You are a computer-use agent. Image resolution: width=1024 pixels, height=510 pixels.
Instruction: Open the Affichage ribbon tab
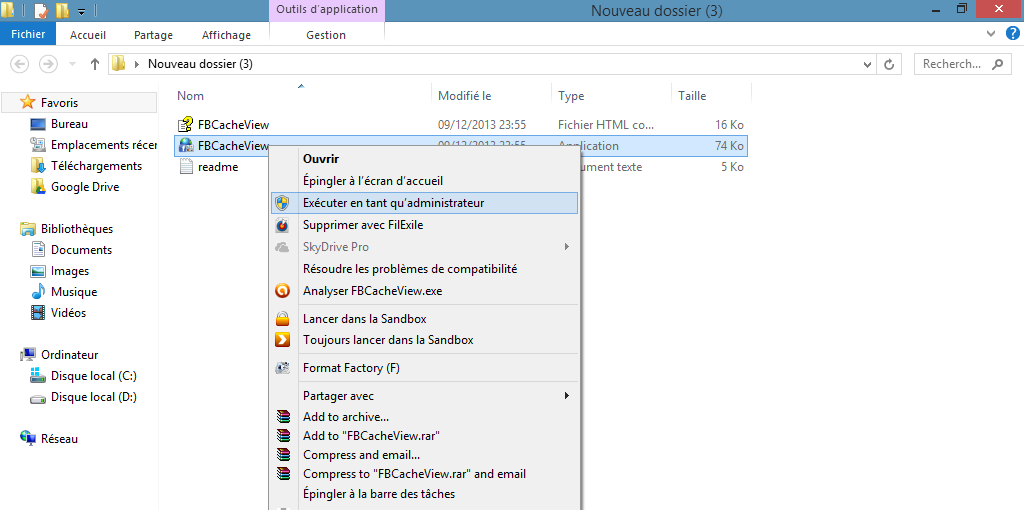(226, 35)
